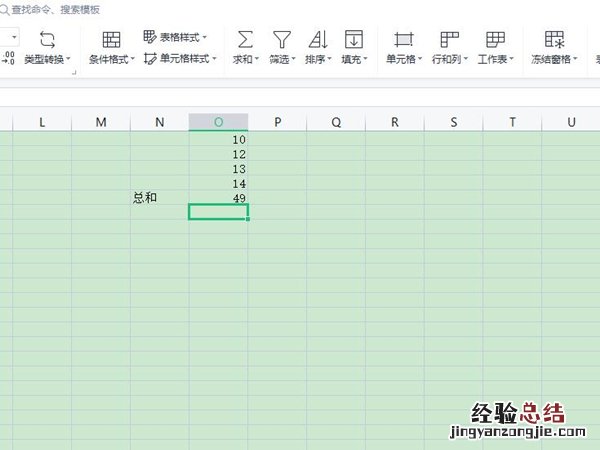The image size is (600, 450).
Task: Expand the 工作表 dropdown arrow
Action: tap(511, 59)
